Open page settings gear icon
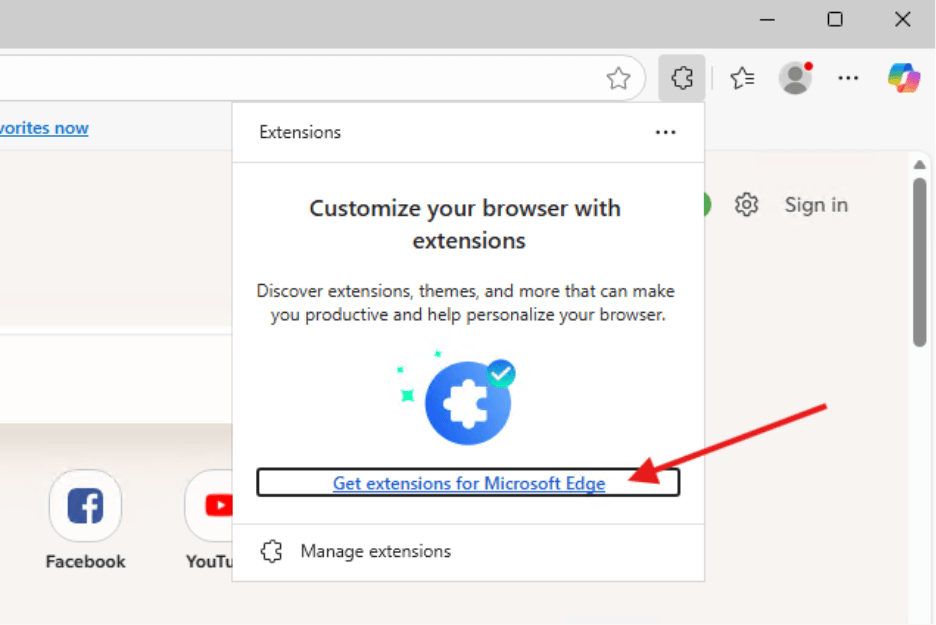This screenshot has height=625, width=936. tap(746, 205)
